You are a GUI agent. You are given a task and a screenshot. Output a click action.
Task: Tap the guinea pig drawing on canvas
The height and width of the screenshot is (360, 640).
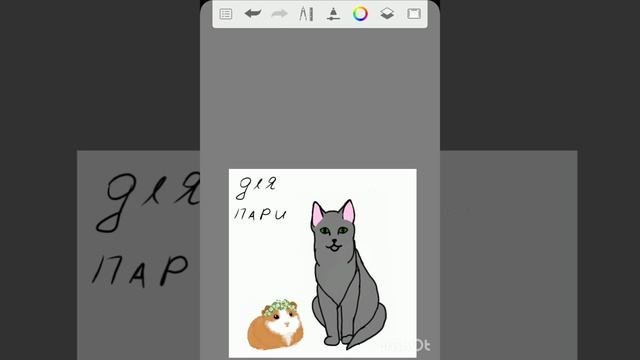[x=276, y=325]
